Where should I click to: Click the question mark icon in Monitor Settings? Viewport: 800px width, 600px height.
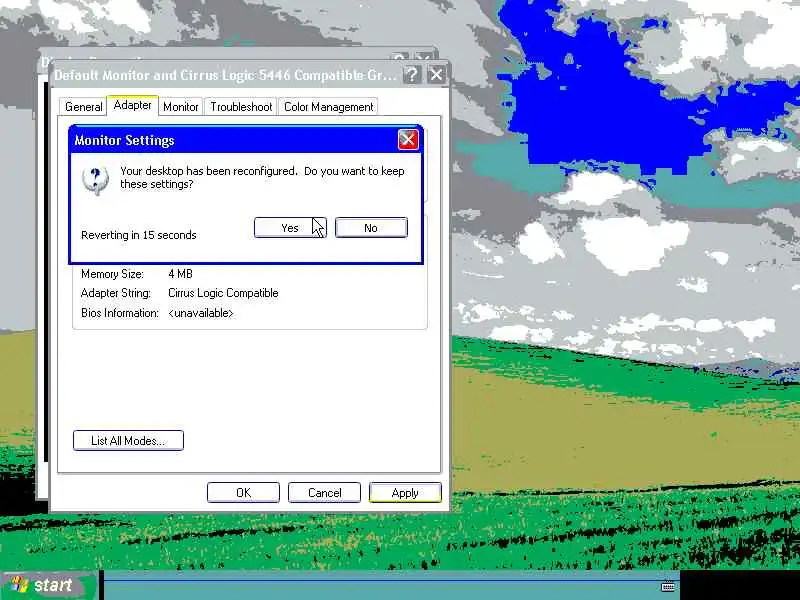[x=95, y=181]
